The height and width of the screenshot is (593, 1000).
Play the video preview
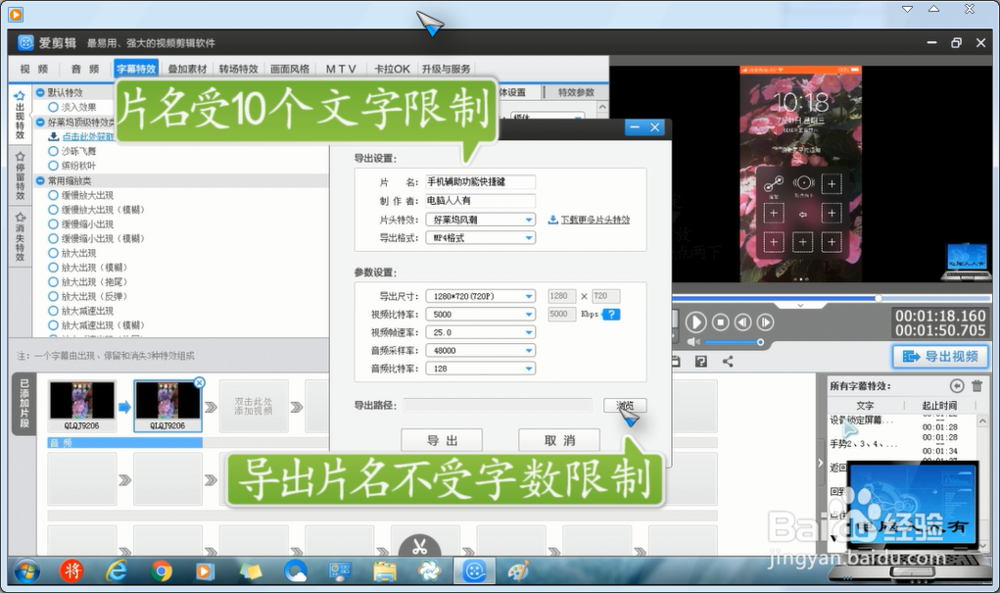point(696,322)
